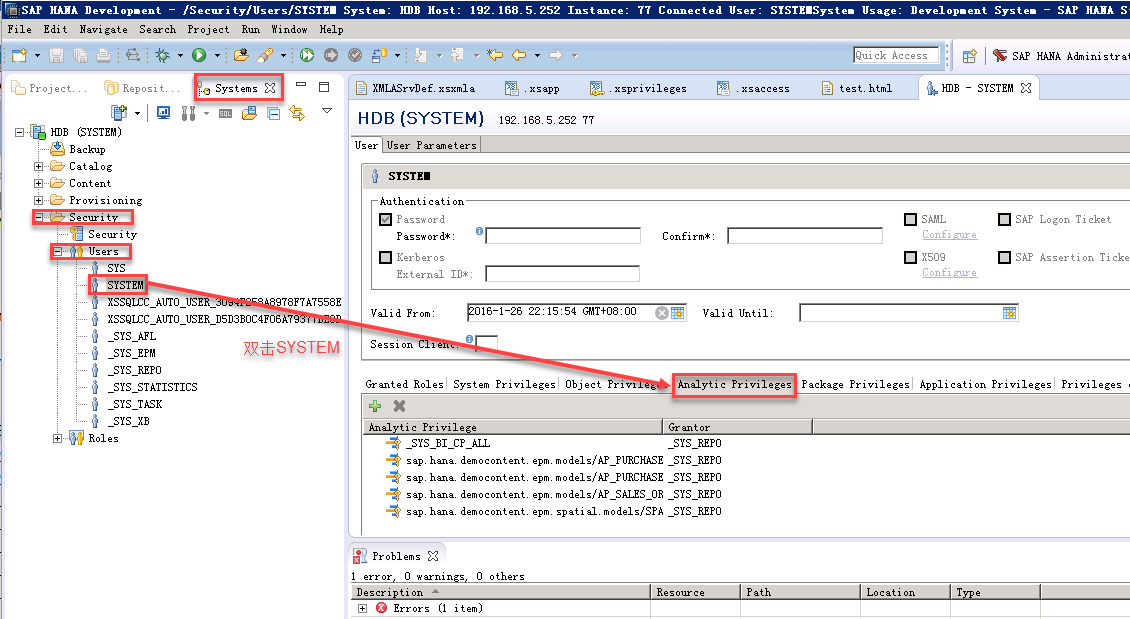The width and height of the screenshot is (1130, 619).
Task: Collapse the HDB (SYSTEM) tree node
Action: (x=19, y=133)
